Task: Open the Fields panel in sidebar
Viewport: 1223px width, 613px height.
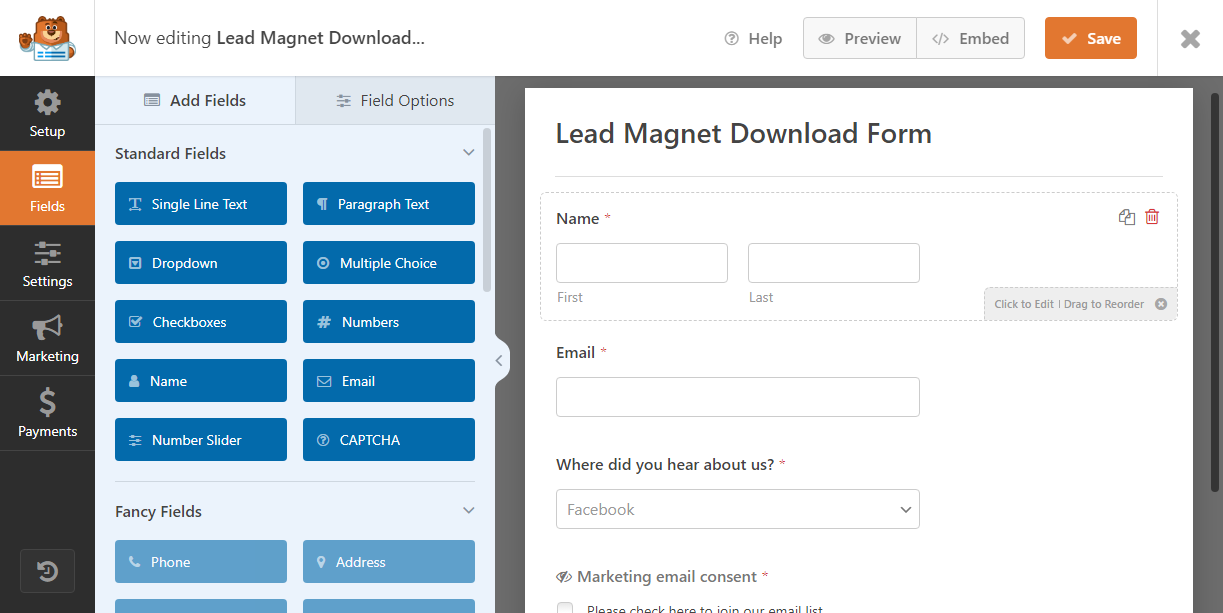Action: click(47, 188)
